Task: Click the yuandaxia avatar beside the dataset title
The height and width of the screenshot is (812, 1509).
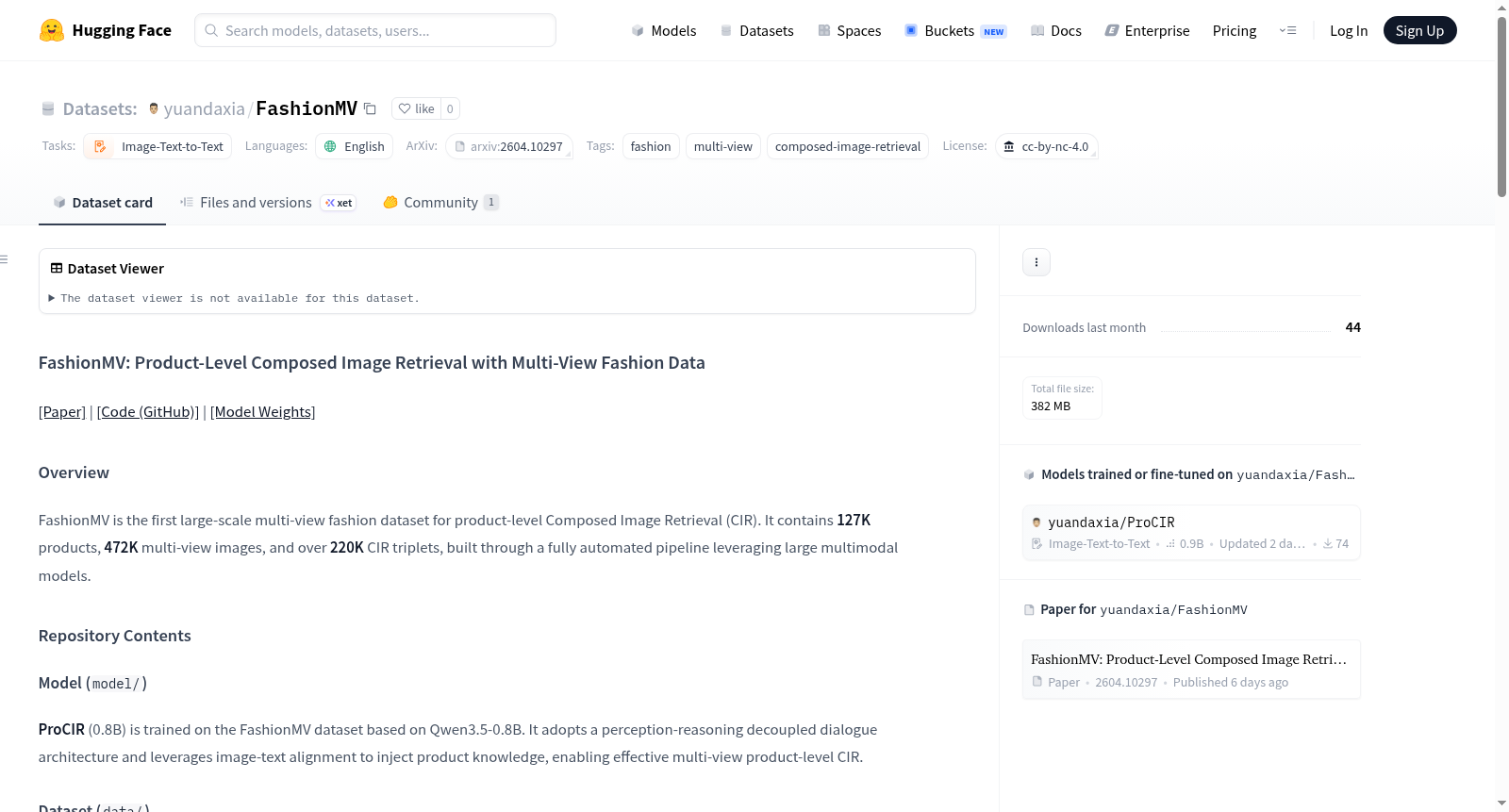Action: (x=154, y=108)
